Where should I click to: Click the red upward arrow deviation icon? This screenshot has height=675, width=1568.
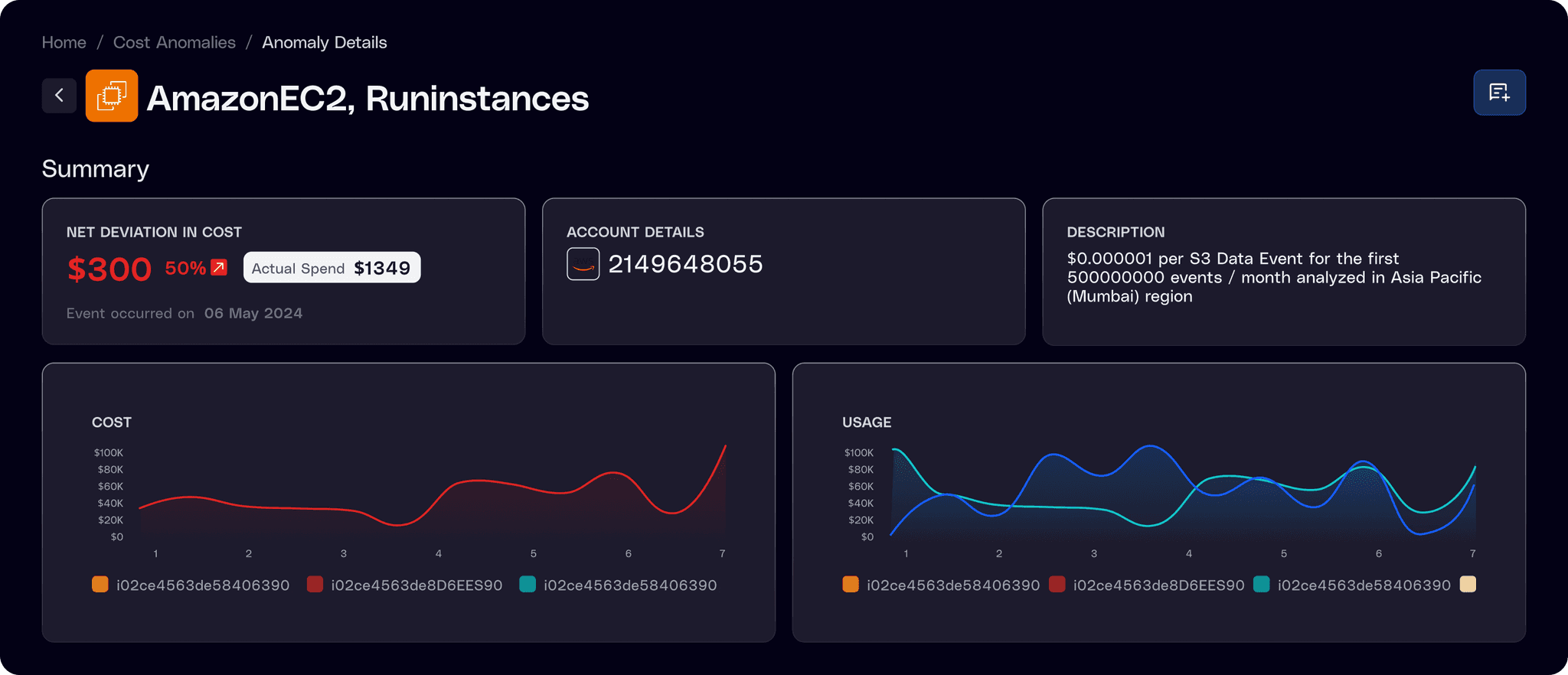(x=219, y=267)
